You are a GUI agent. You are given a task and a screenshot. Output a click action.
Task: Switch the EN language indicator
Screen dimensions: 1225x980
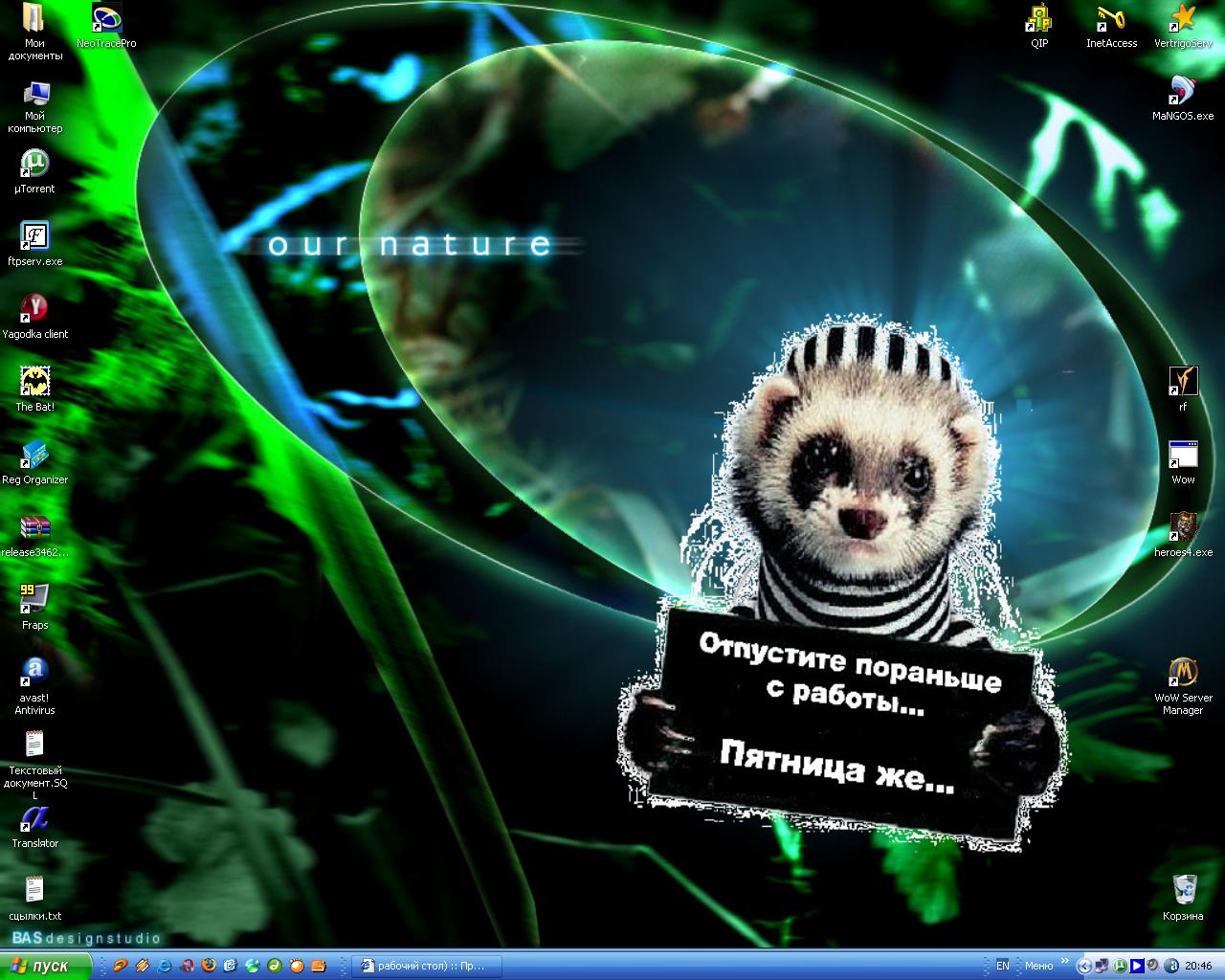pyautogui.click(x=1003, y=966)
